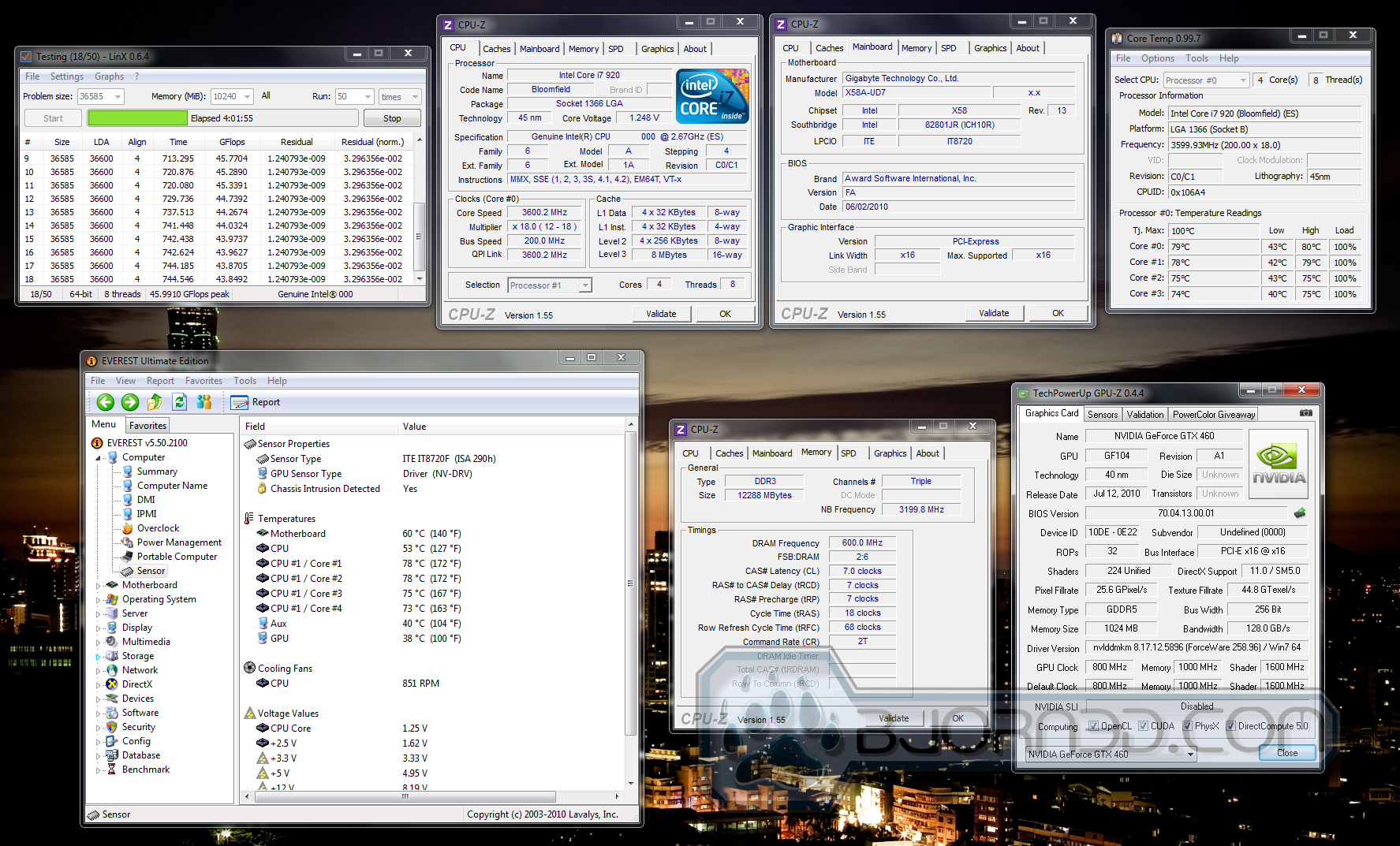Toggle the DirectCompute 5.0 checkbox in GPU-Z

1230,726
